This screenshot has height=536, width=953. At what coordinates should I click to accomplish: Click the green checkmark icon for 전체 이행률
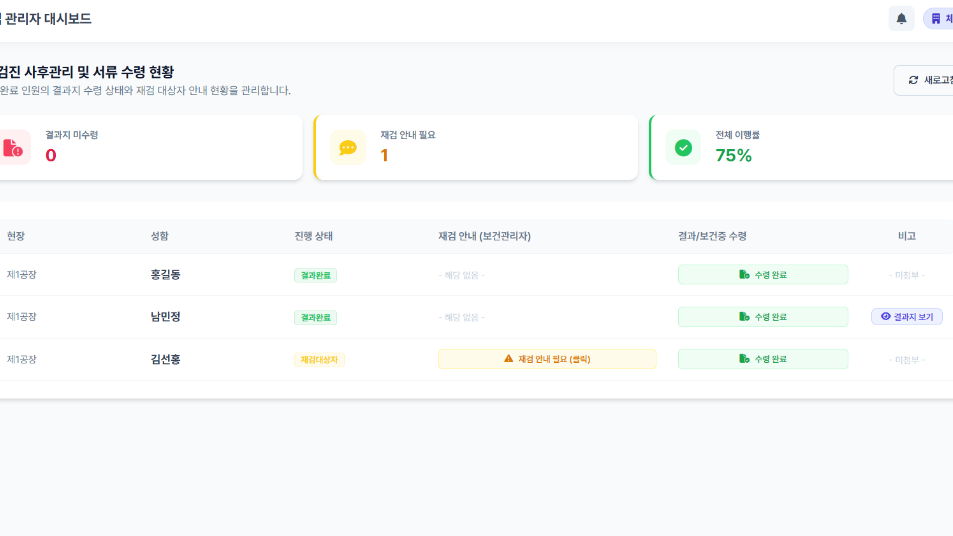(683, 148)
